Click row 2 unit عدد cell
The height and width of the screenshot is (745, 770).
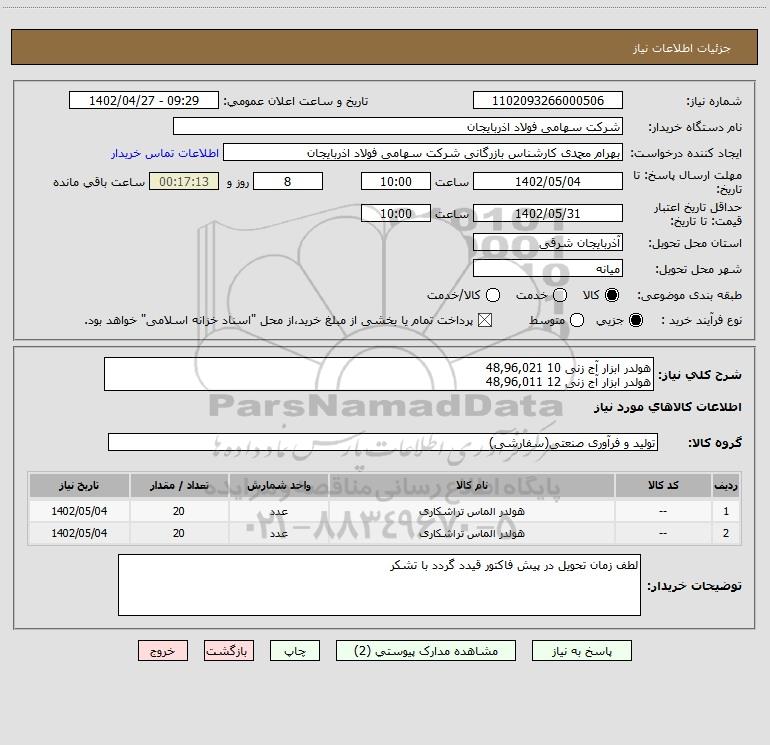coord(278,533)
